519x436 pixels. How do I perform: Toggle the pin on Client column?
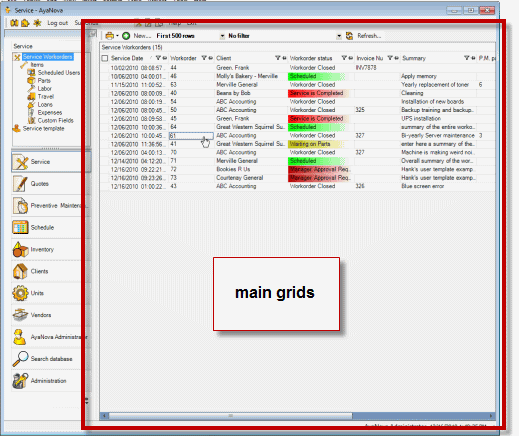[x=284, y=58]
